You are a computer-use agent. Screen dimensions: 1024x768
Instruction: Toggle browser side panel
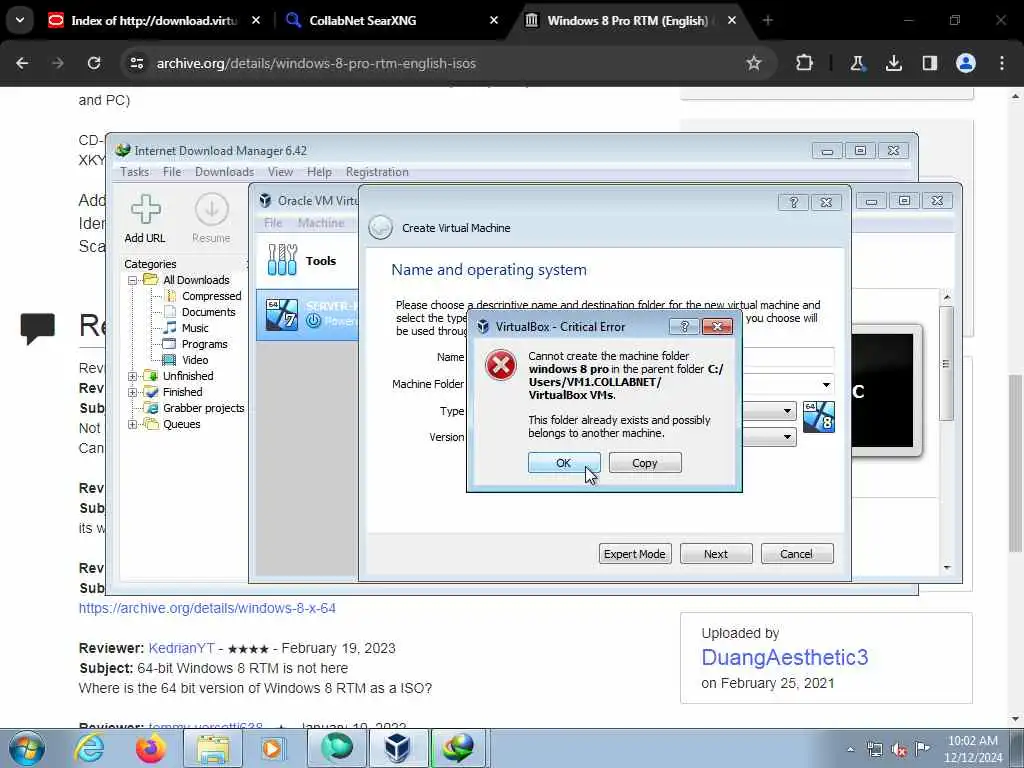click(x=929, y=63)
